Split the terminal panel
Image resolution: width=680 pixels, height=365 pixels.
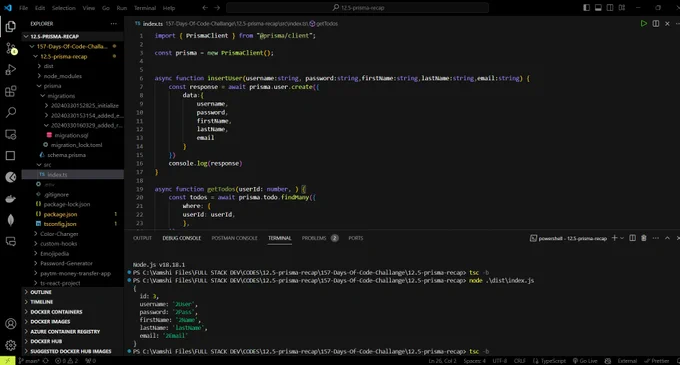pos(633,238)
